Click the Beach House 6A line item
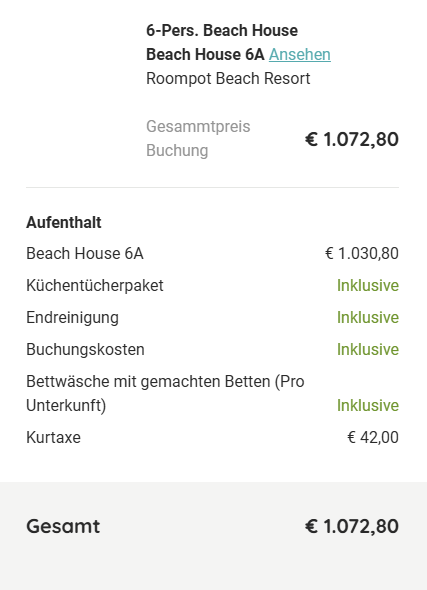The image size is (427, 590). pos(85,253)
